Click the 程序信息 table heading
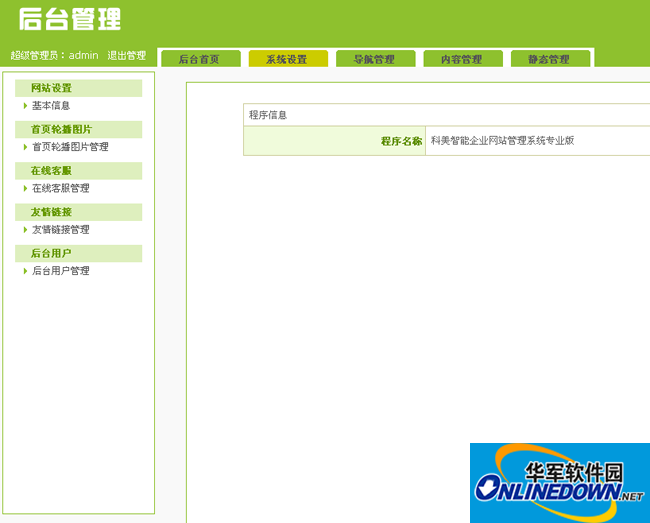Screen dimensions: 650x523 [268, 115]
